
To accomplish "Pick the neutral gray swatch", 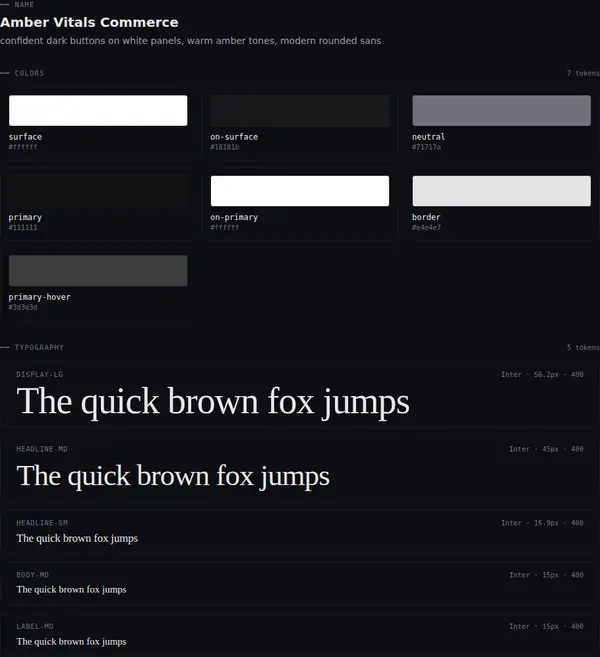I will point(502,110).
